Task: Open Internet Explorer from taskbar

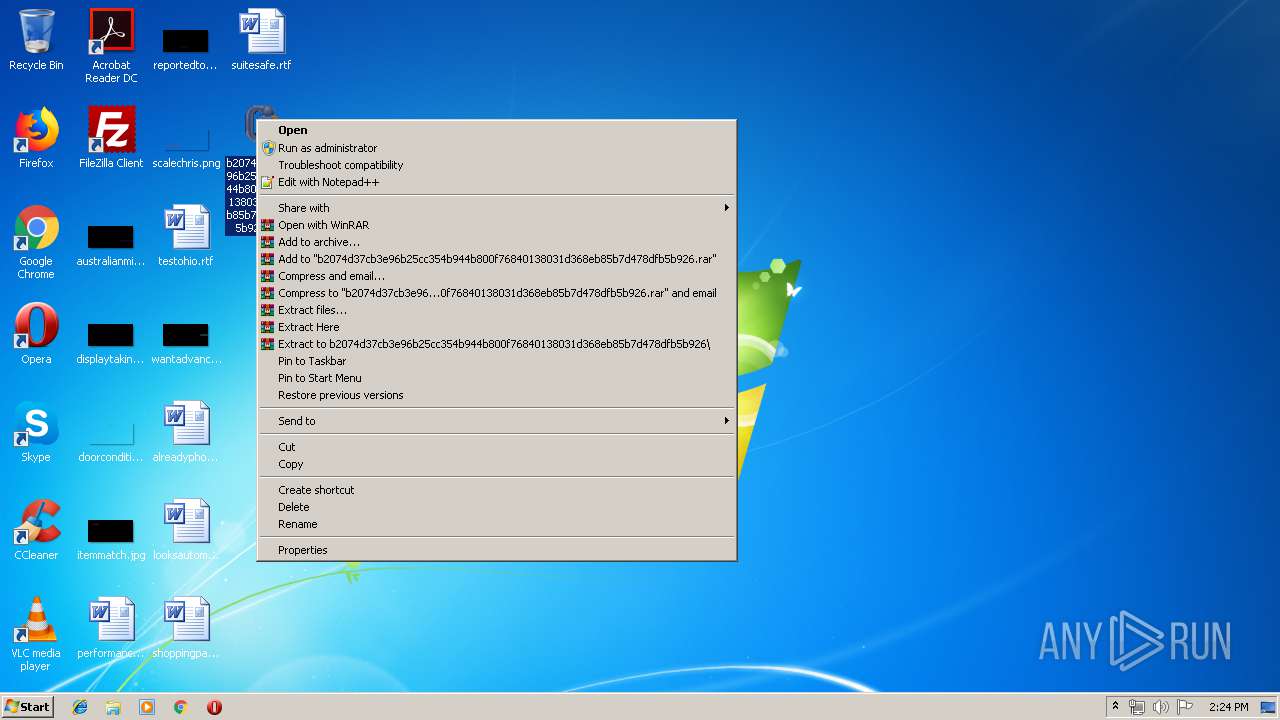Action: point(80,707)
